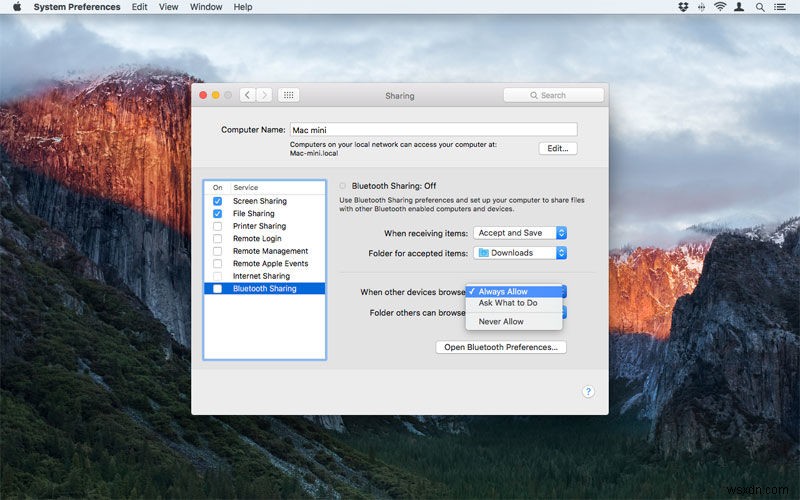Go forward with the right arrow button
The image size is (800, 500).
(x=264, y=95)
